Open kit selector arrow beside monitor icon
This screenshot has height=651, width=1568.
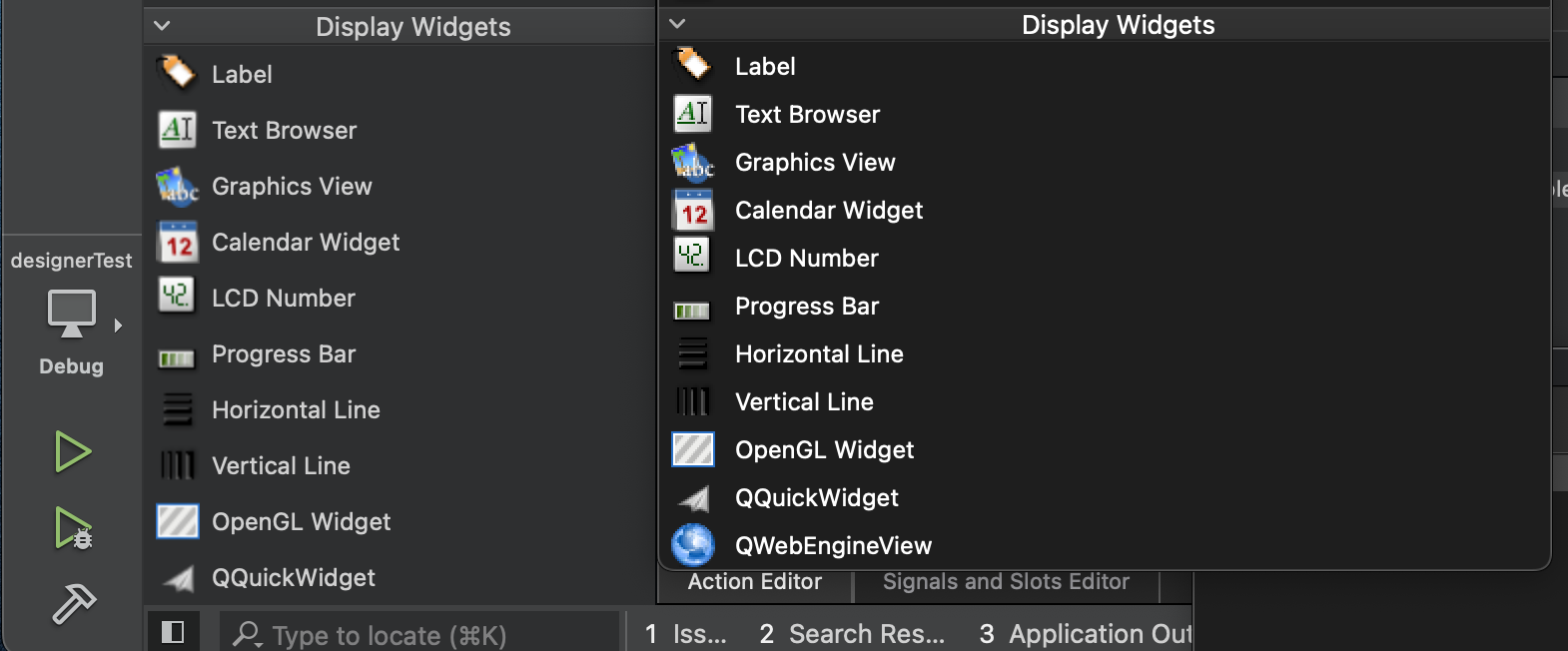[x=118, y=325]
